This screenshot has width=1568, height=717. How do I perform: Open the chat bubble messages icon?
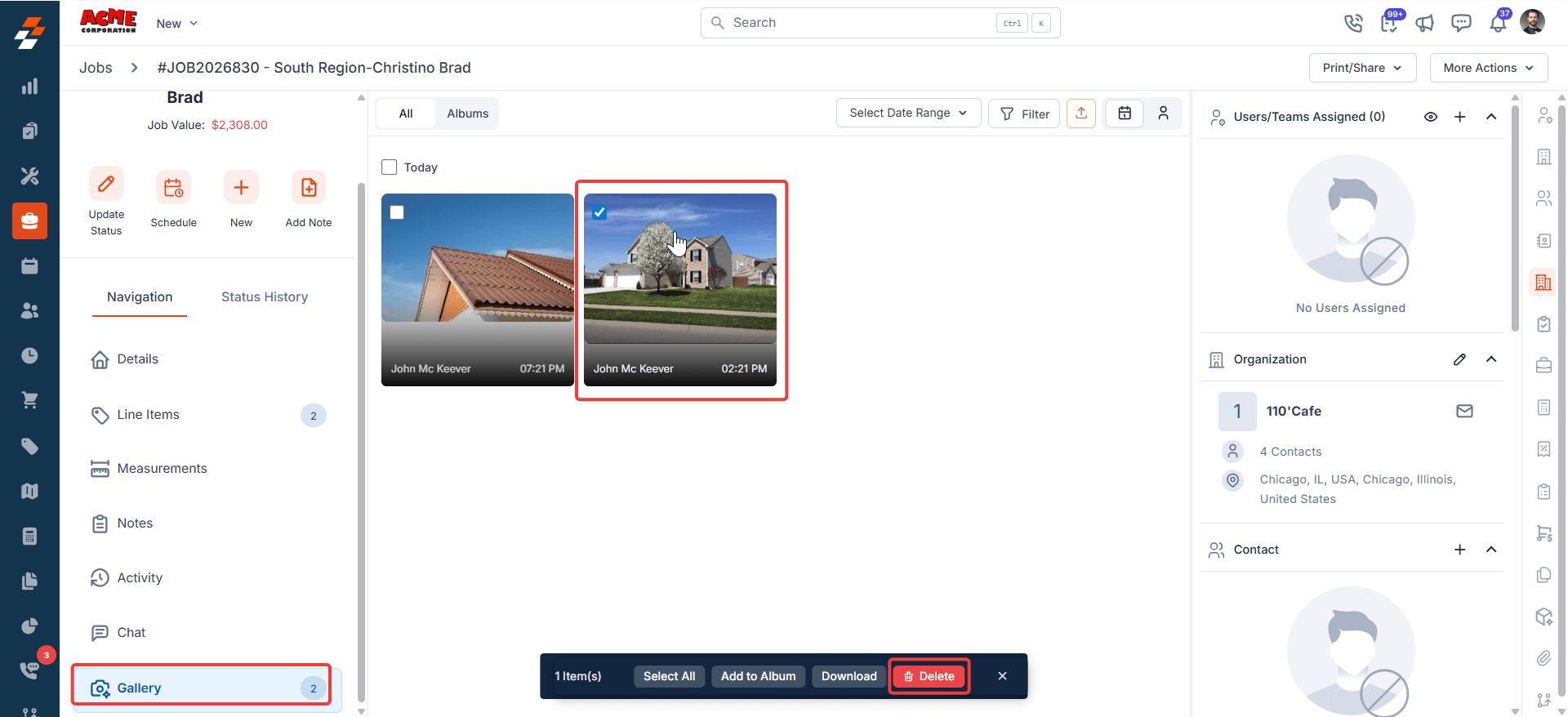[1461, 23]
